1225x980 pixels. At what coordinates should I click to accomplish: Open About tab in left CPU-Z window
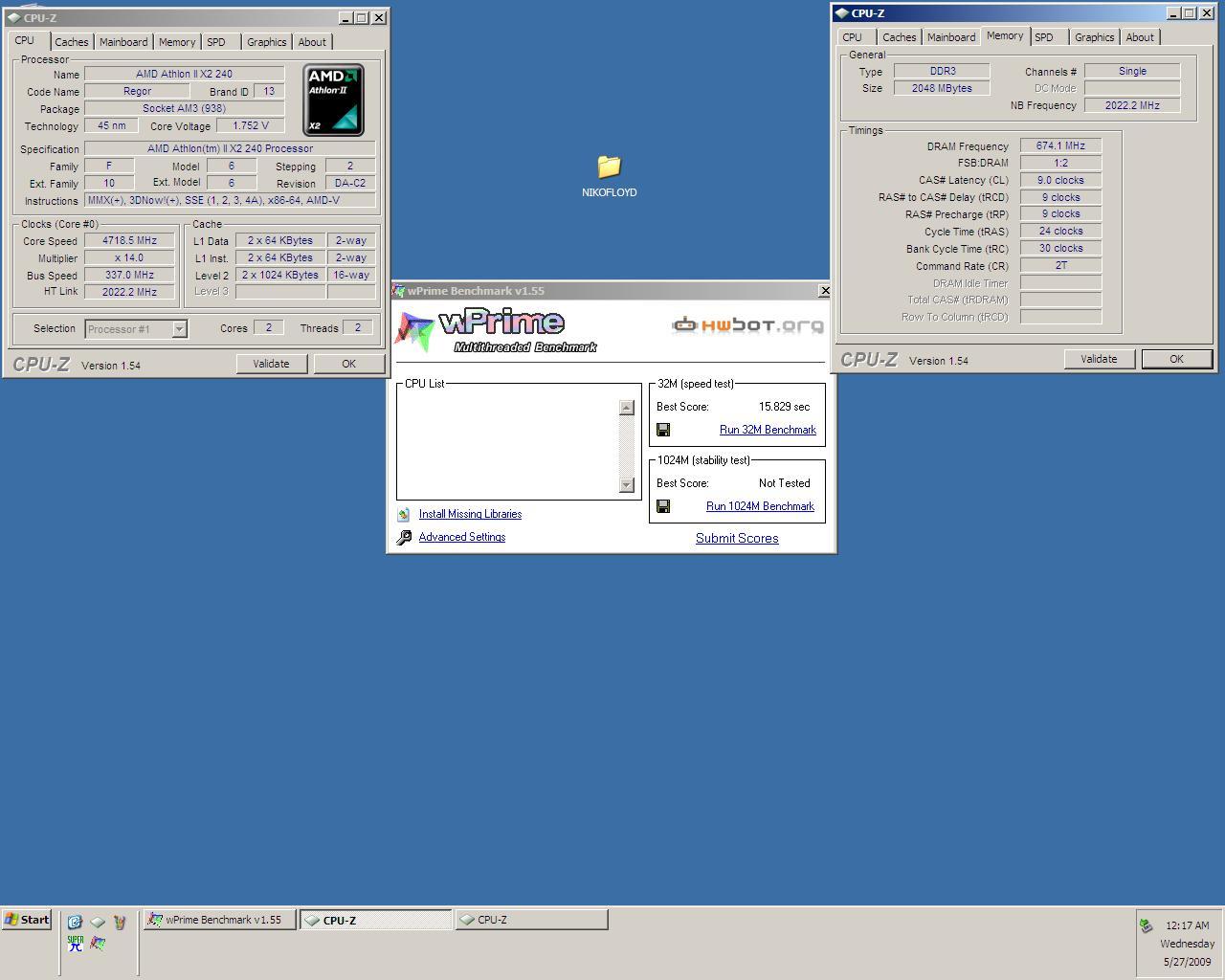312,42
